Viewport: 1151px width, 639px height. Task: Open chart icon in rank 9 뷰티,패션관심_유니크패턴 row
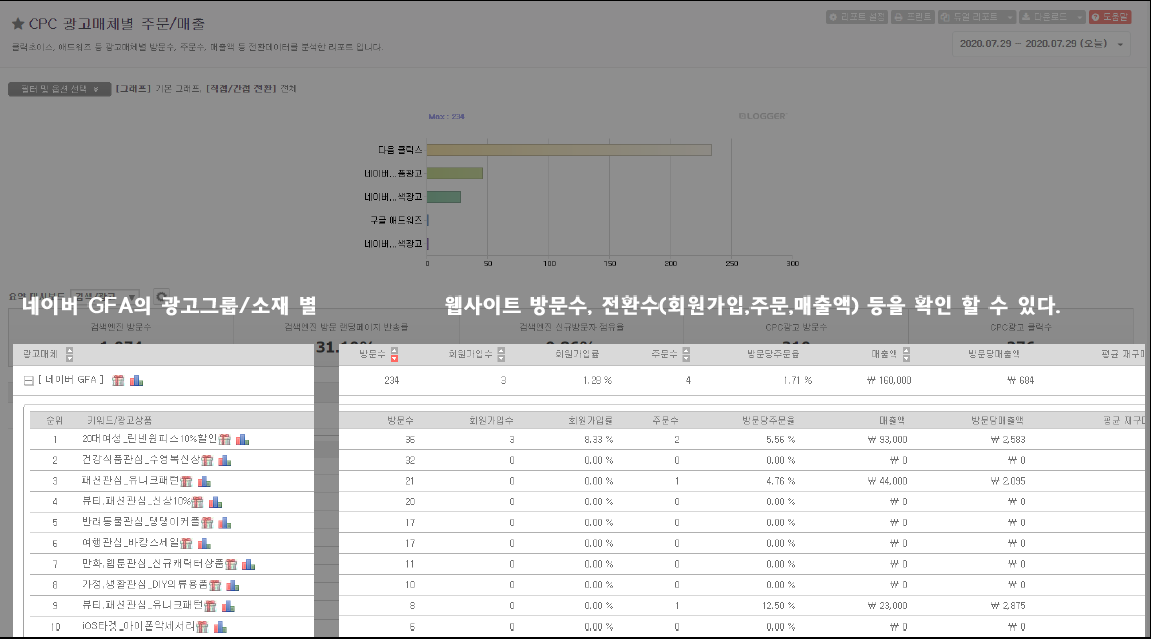228,606
